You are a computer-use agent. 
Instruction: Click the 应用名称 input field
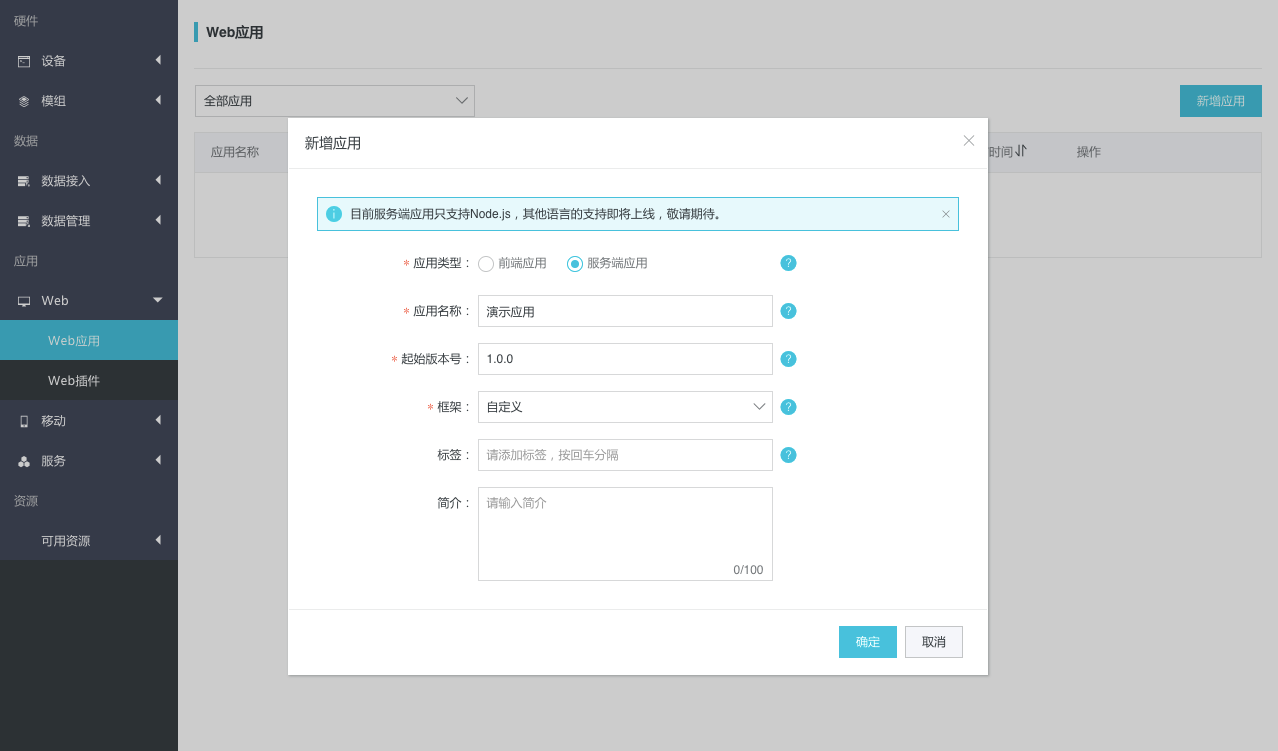click(625, 311)
